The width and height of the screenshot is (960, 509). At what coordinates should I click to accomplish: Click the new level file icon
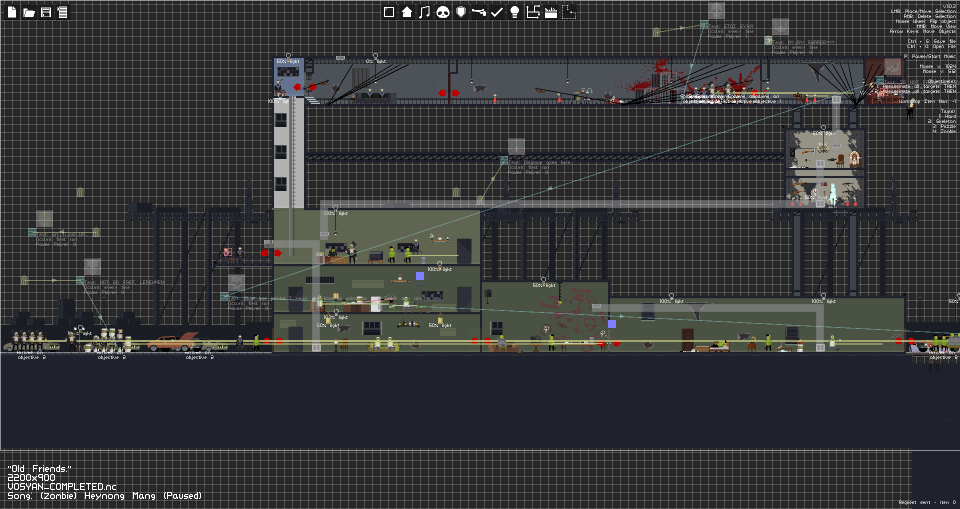click(x=12, y=12)
